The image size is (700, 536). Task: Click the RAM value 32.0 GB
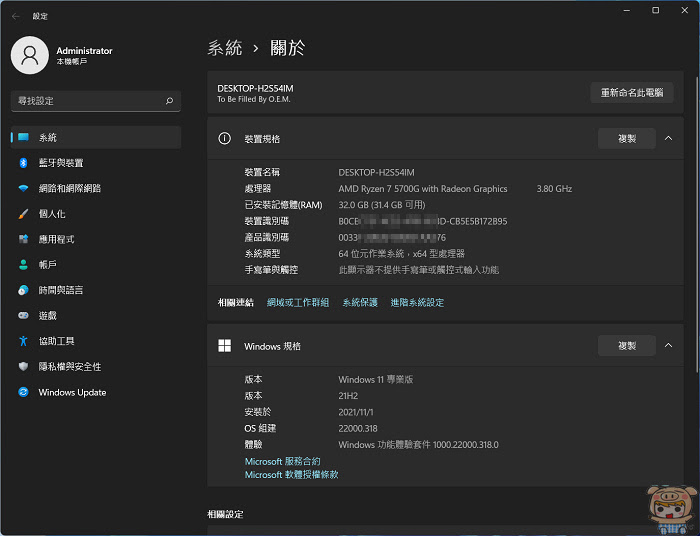coord(382,205)
